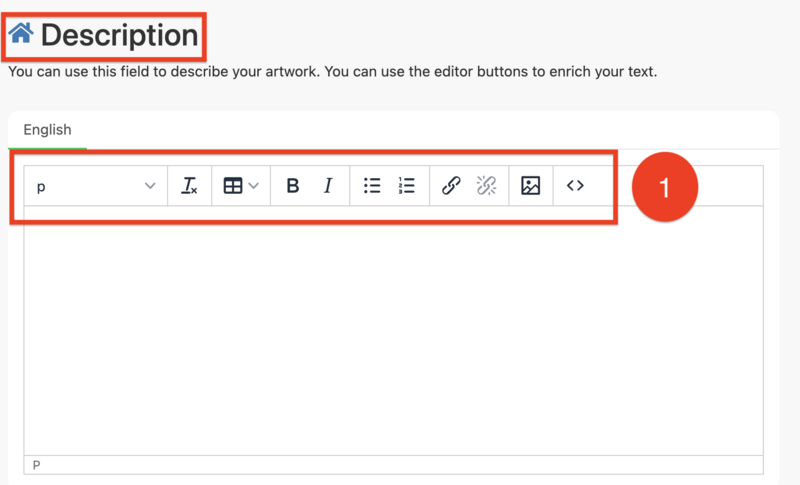The image size is (800, 485).
Task: Open the insert image dialog
Action: click(531, 186)
